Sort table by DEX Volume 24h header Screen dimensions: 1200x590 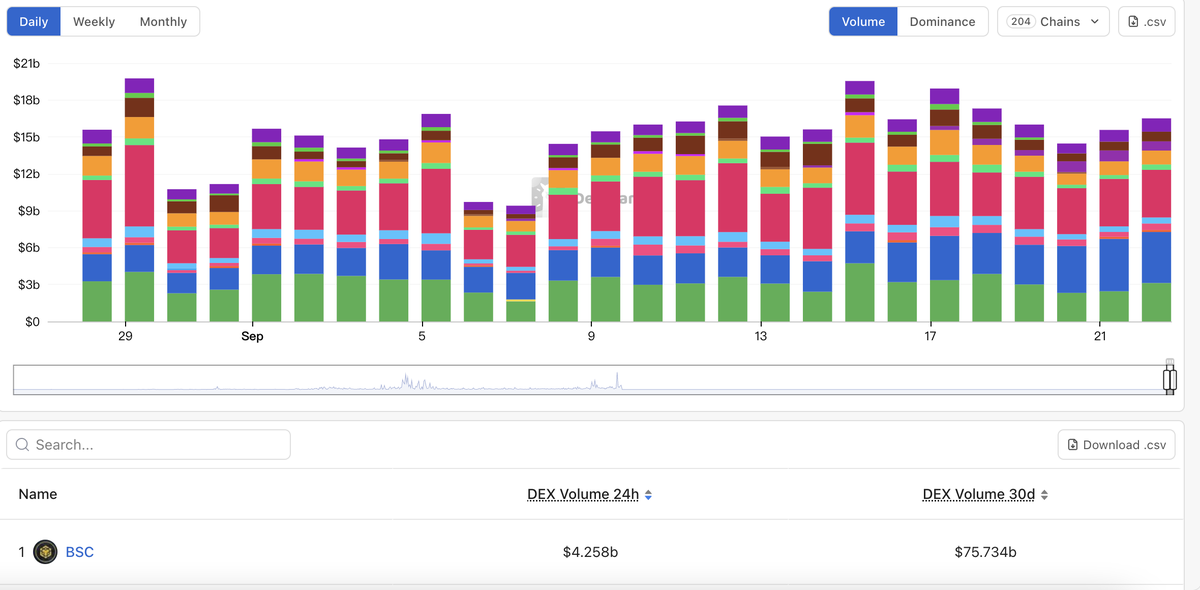tap(582, 495)
